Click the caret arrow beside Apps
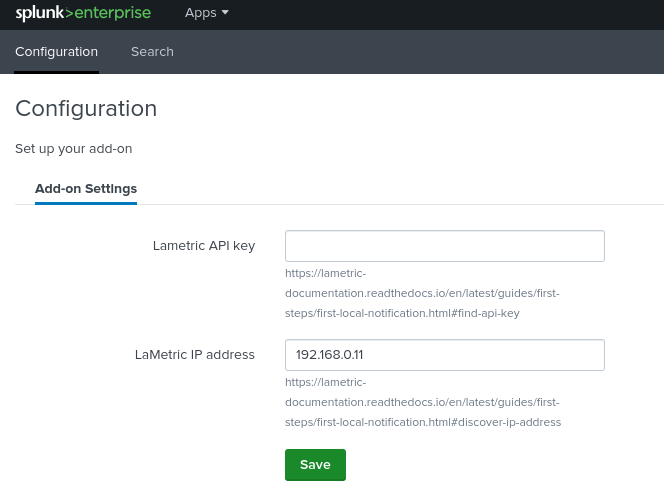Screen dimensions: 664x497 (x=225, y=13)
